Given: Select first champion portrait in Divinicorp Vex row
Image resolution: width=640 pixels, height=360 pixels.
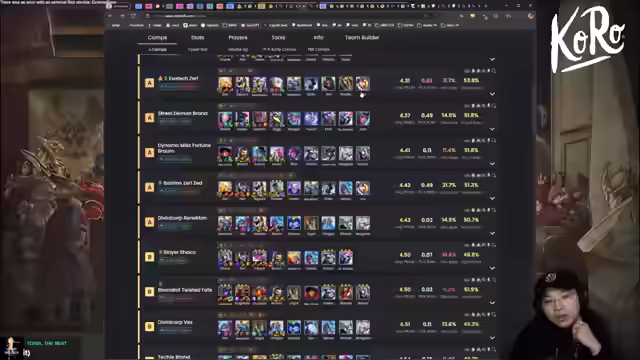Looking at the screenshot, I should pyautogui.click(x=225, y=328).
